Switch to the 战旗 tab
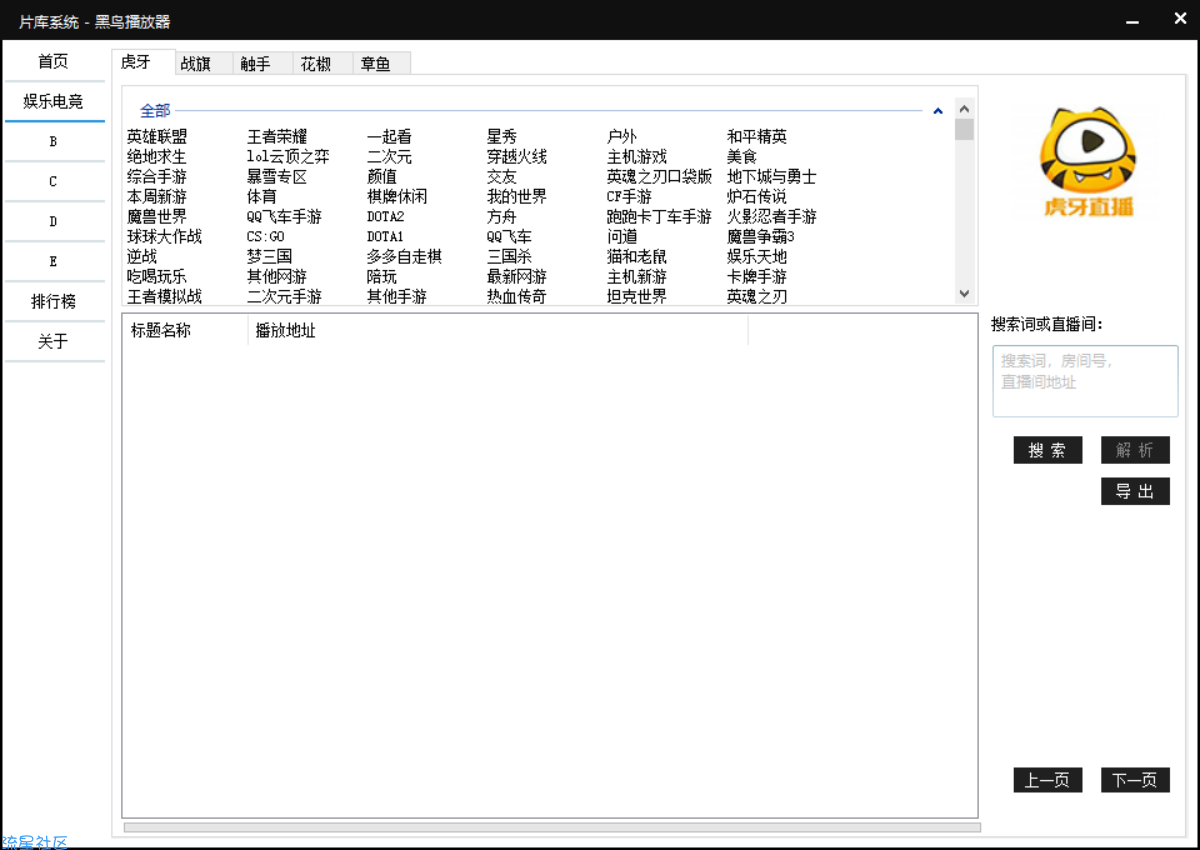This screenshot has height=850, width=1200. (203, 64)
